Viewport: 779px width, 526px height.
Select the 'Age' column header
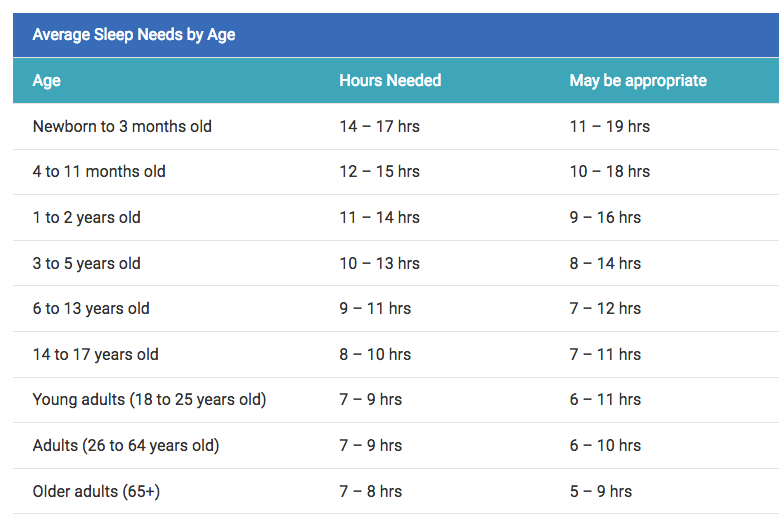(x=47, y=81)
